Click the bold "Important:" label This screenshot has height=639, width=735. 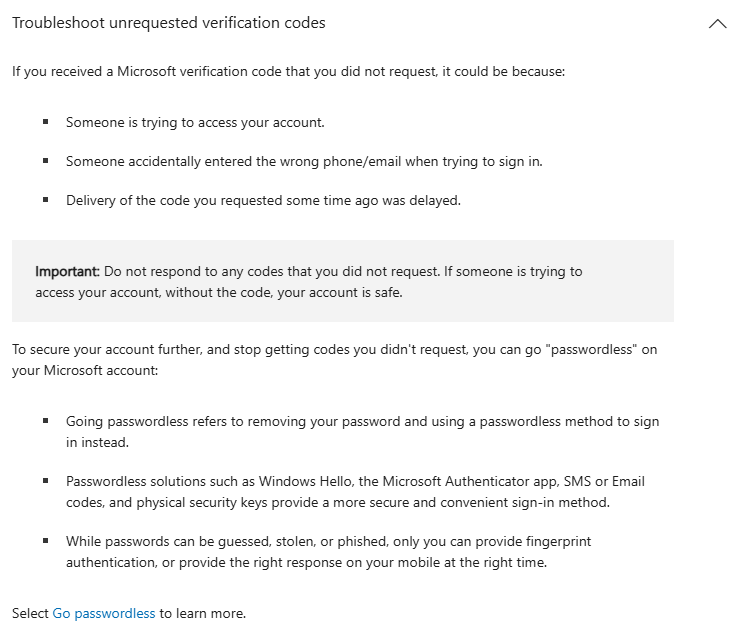[67, 271]
